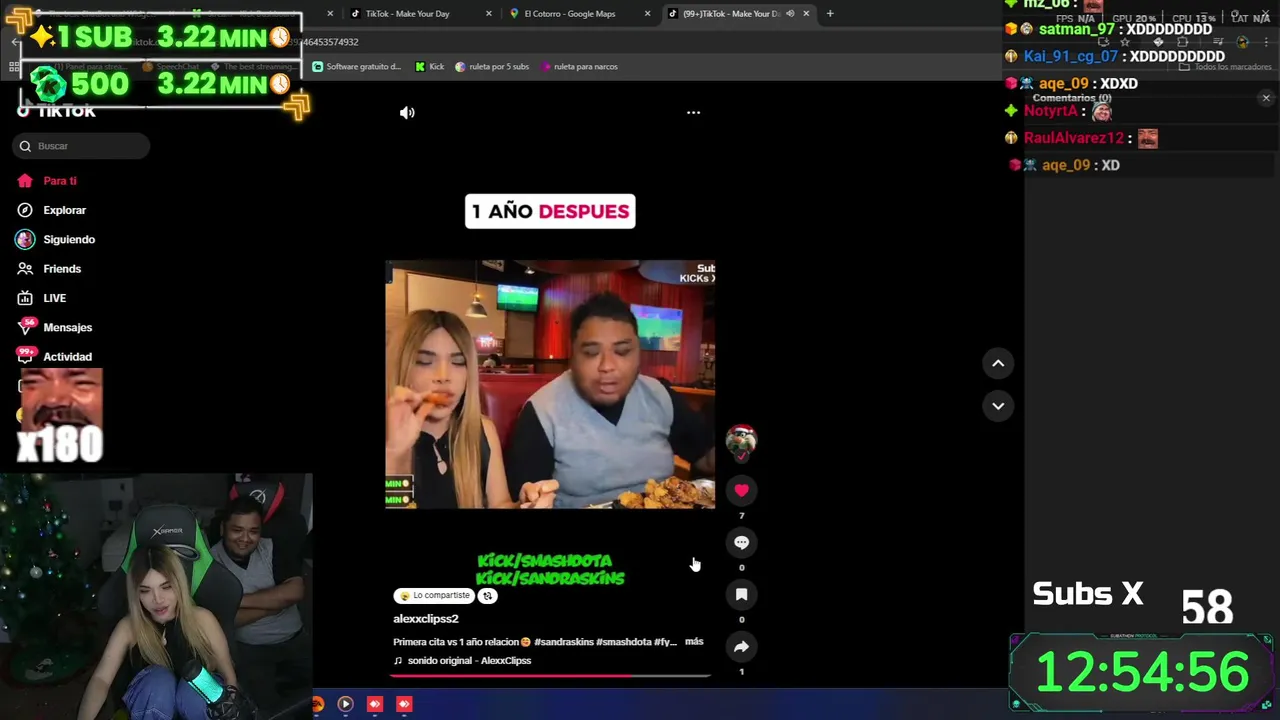Close the Comentarios panel with the X
This screenshot has width=1280, height=720.
coord(1266,98)
